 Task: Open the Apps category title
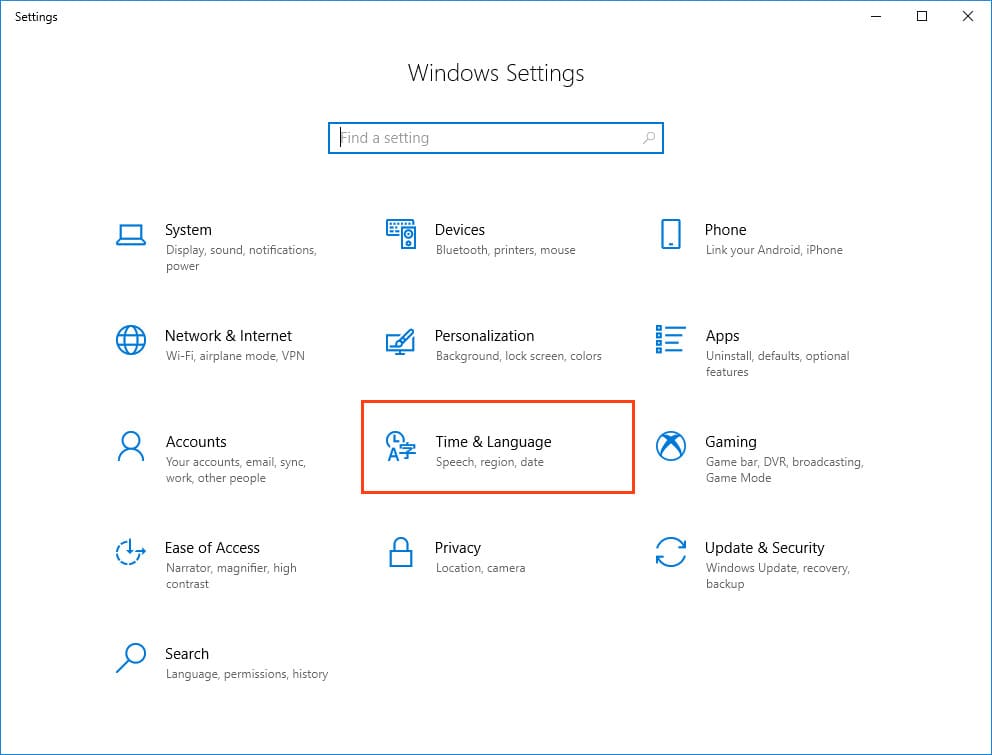722,336
